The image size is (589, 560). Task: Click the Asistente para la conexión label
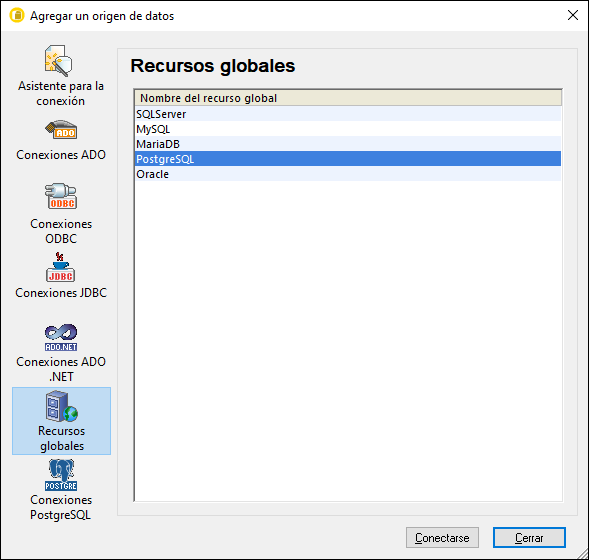tap(61, 93)
